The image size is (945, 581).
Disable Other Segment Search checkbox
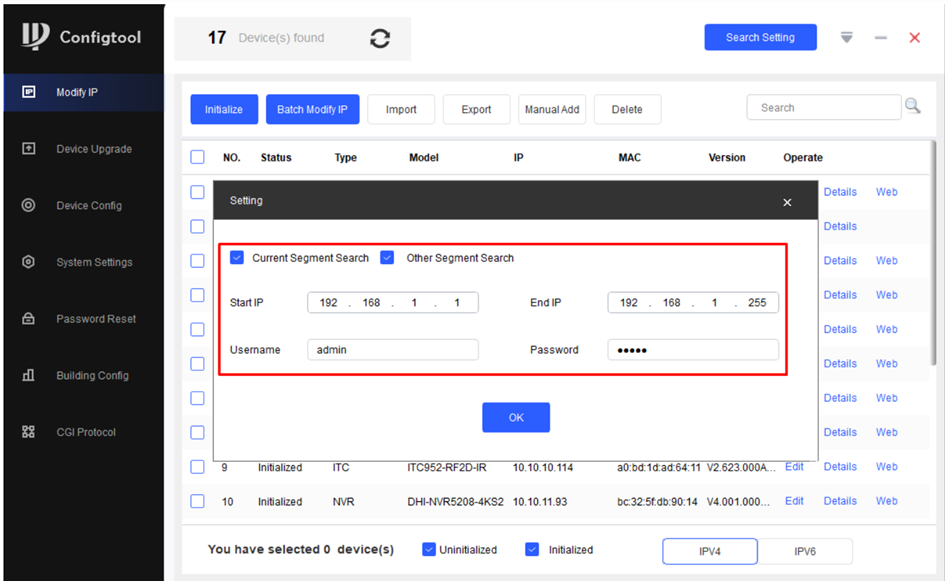[388, 258]
